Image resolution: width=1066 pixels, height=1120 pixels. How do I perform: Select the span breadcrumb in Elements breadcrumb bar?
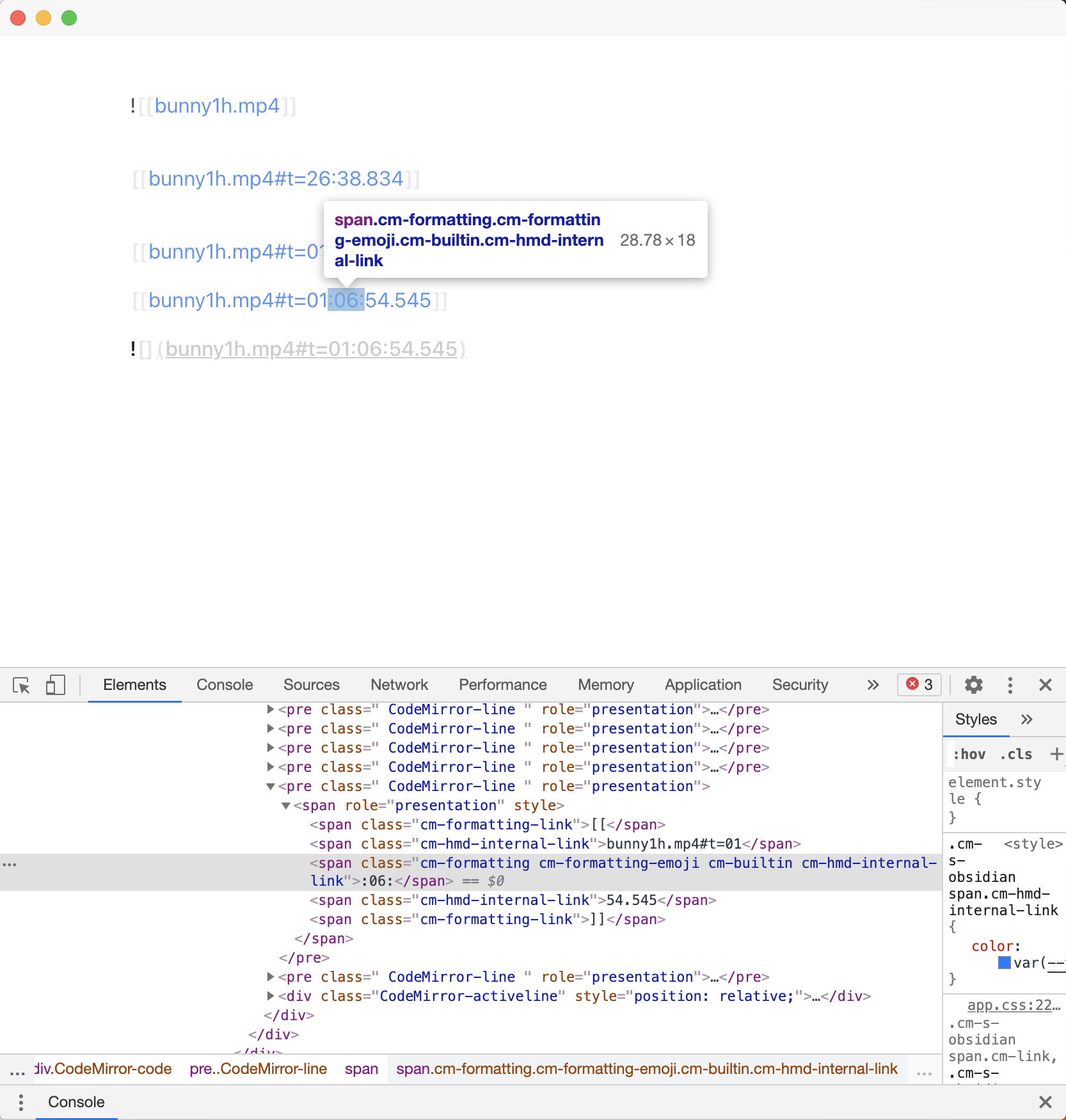tap(361, 1069)
